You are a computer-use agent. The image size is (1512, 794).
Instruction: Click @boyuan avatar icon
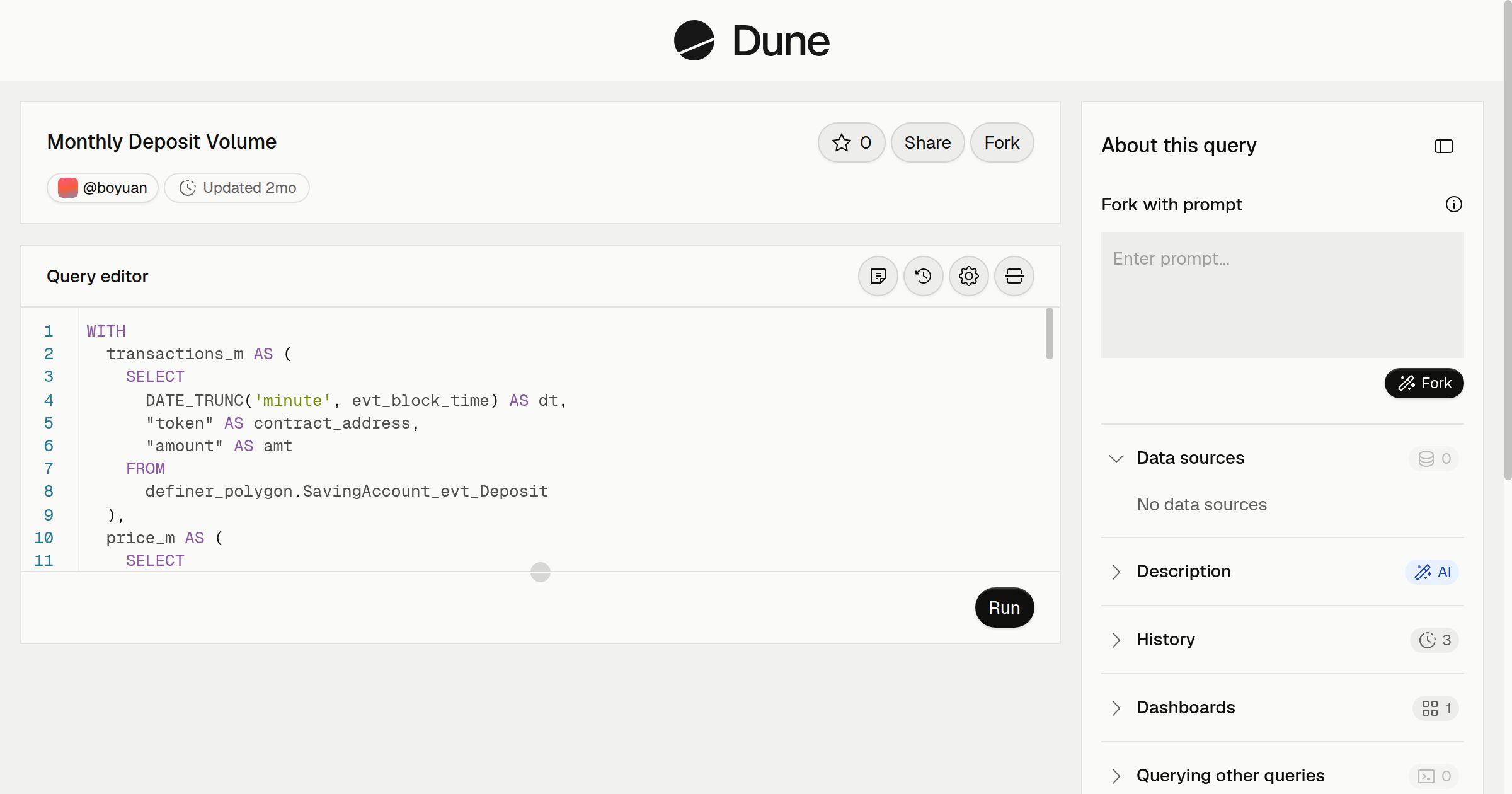(x=67, y=188)
